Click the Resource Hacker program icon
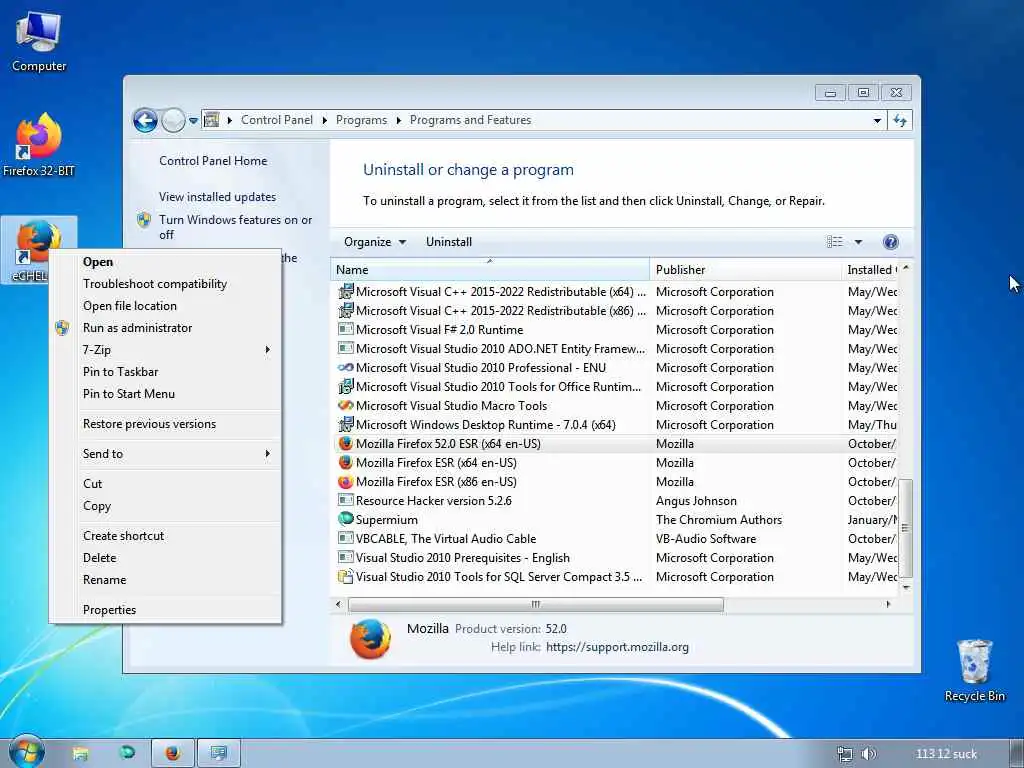1024x768 pixels. coord(345,500)
